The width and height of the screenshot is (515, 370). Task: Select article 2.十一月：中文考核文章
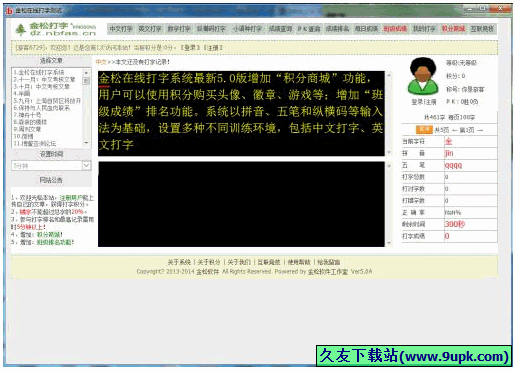click(44, 79)
